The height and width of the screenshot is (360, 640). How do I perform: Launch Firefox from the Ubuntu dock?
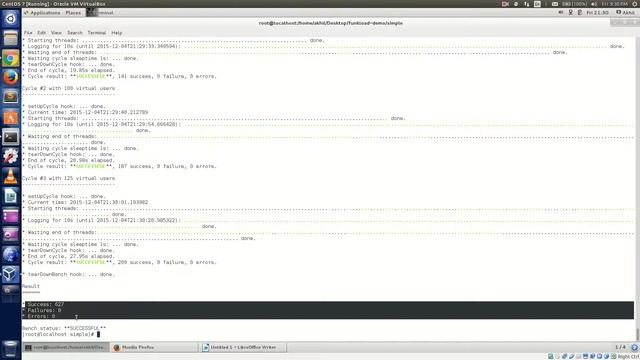tap(11, 78)
